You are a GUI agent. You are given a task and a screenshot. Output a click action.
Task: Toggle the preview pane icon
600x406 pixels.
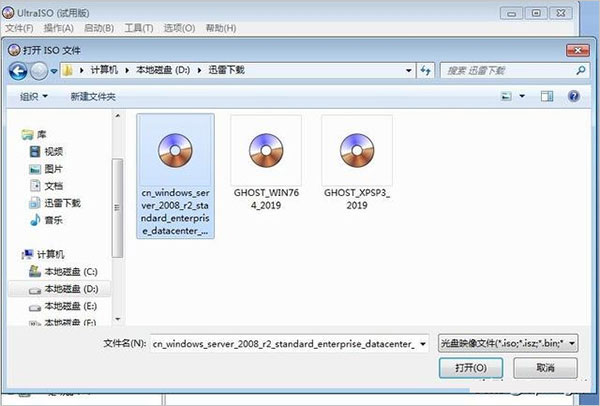point(547,96)
